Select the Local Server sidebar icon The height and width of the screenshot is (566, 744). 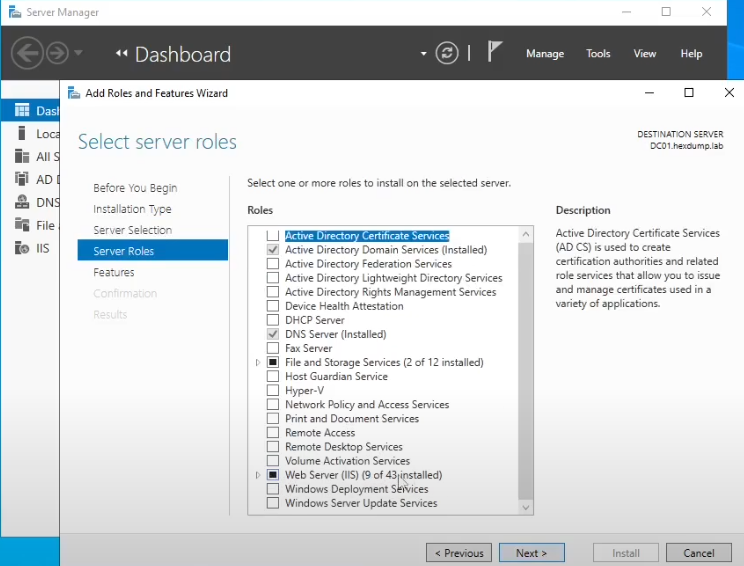(x=21, y=133)
